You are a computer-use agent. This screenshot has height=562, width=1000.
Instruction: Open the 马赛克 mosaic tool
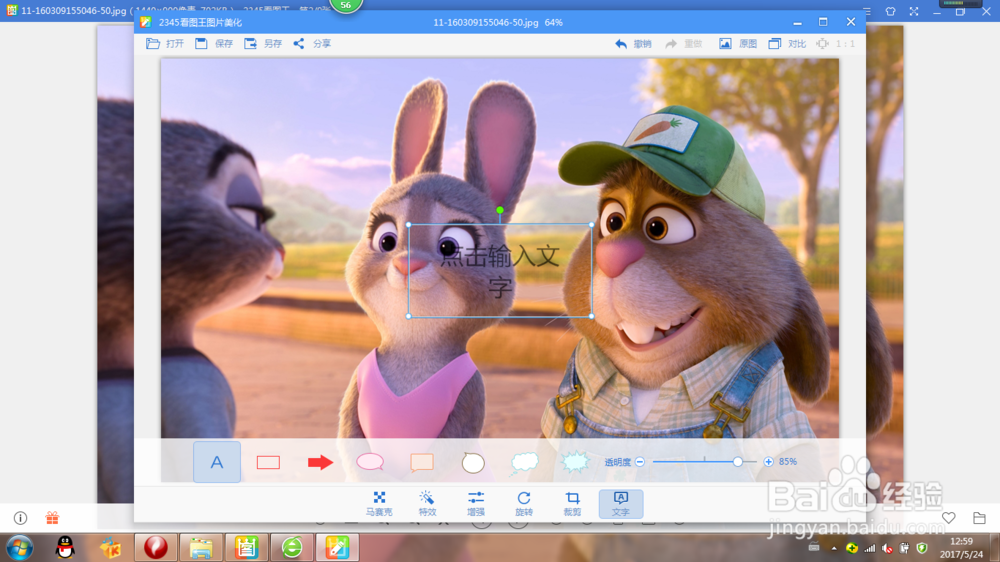click(379, 503)
